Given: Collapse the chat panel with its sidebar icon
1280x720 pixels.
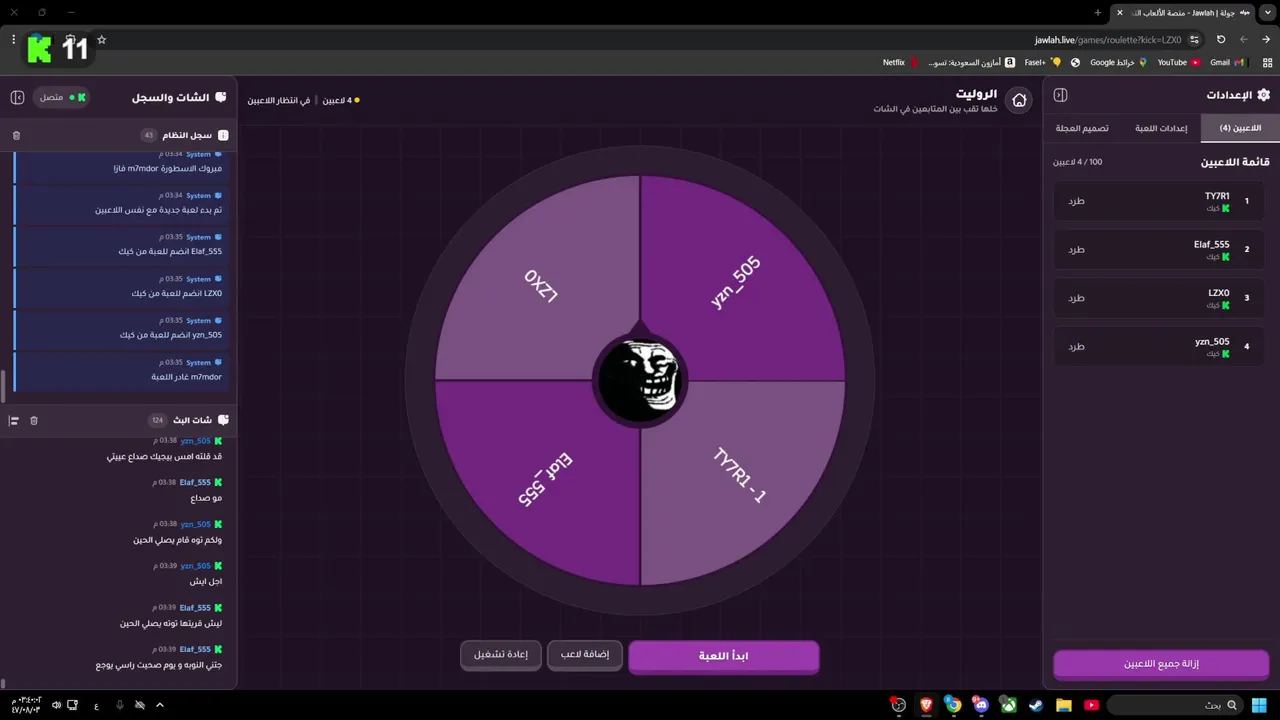Looking at the screenshot, I should pos(17,97).
